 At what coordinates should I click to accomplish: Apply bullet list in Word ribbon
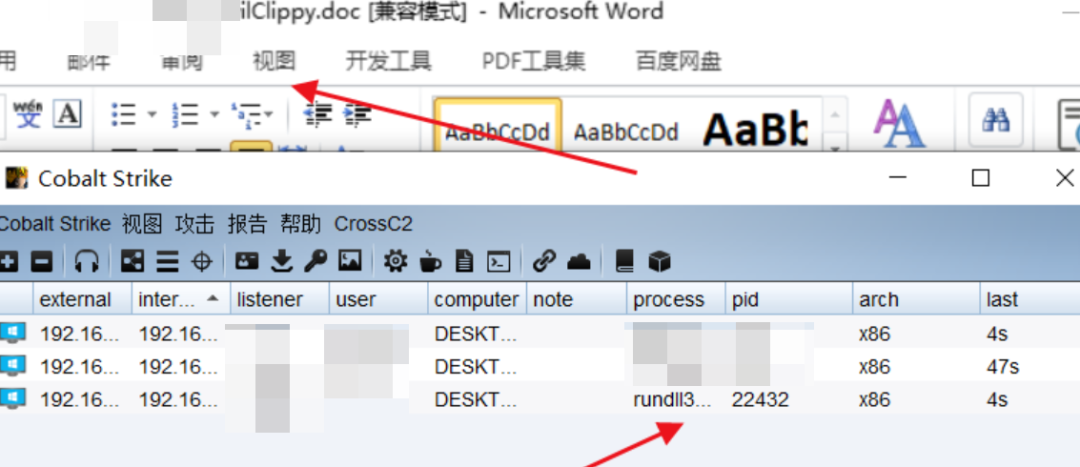pos(124,114)
